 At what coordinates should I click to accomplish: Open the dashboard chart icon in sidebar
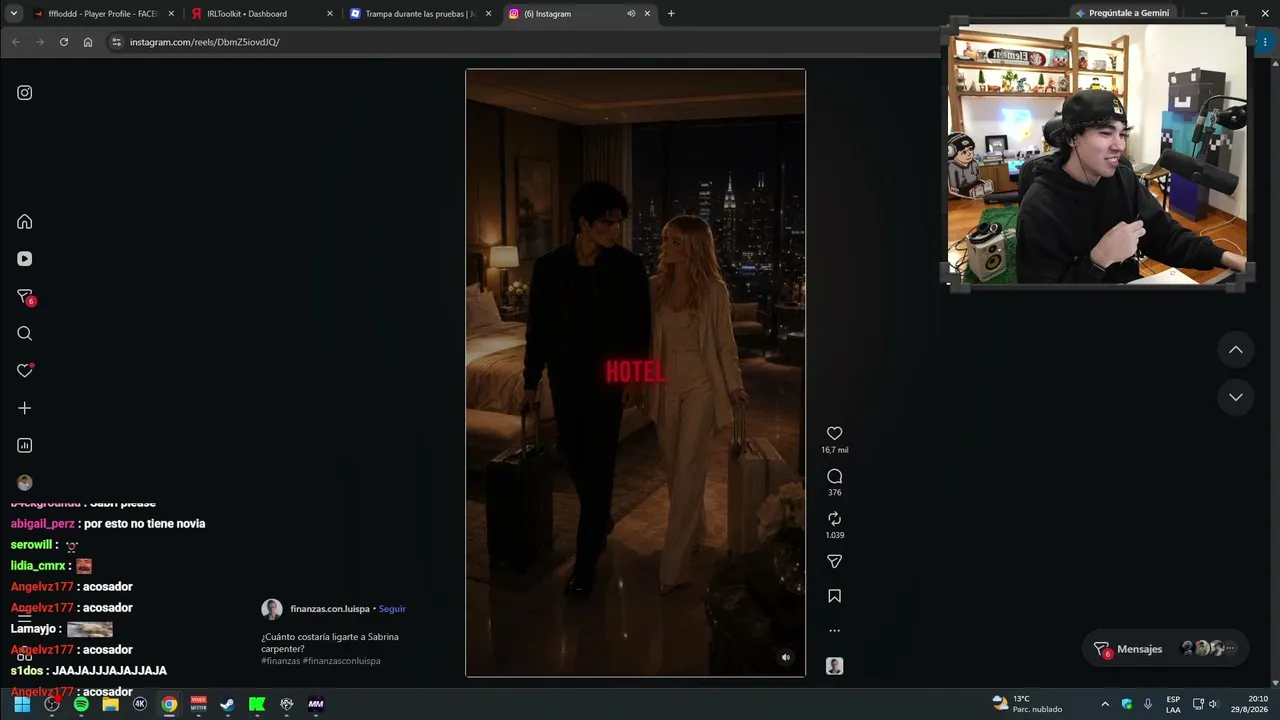pyautogui.click(x=25, y=445)
